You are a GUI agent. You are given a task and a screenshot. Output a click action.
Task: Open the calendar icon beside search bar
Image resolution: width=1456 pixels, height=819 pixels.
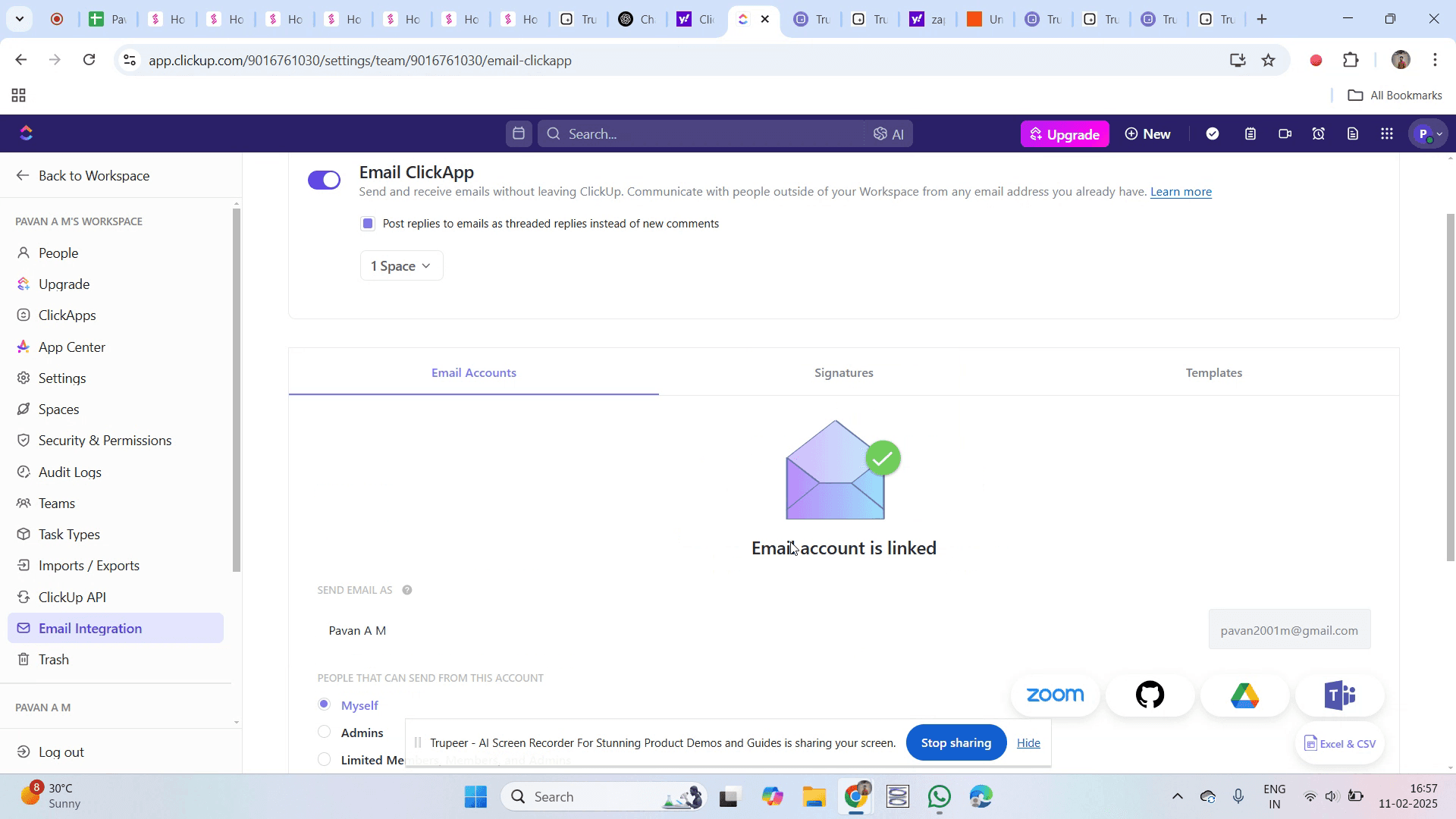[x=519, y=134]
